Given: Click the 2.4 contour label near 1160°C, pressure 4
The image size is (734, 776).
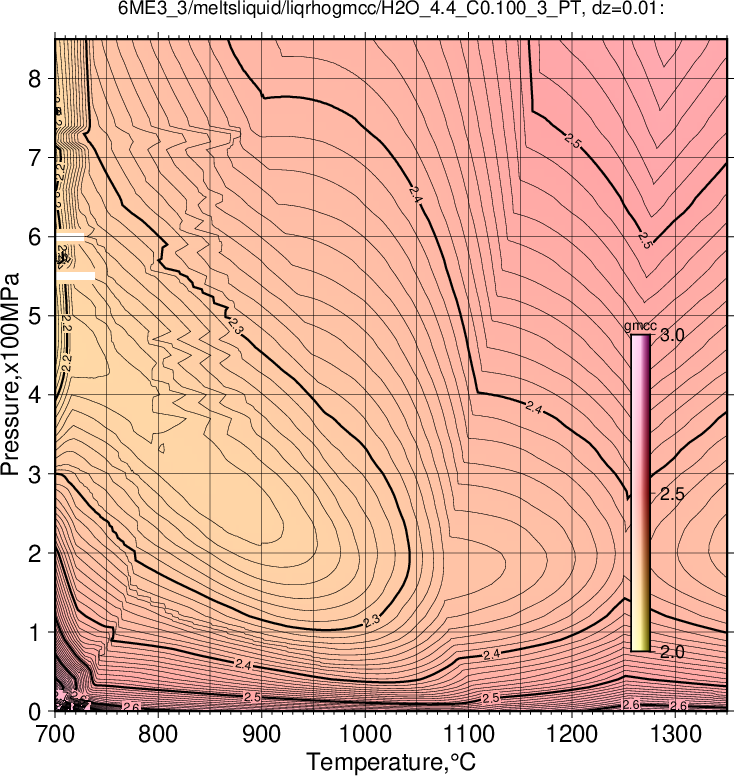Looking at the screenshot, I should click(534, 408).
